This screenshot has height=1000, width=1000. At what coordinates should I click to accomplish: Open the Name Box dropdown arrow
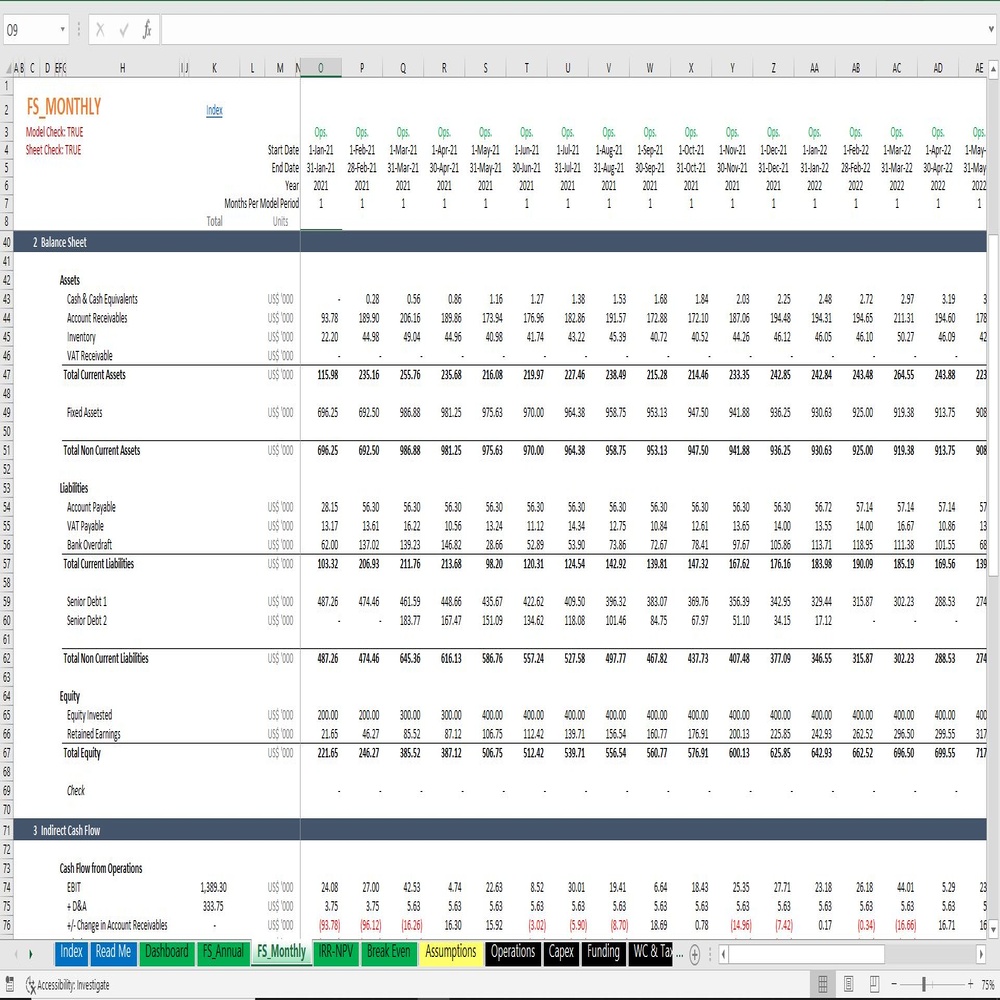[x=62, y=29]
